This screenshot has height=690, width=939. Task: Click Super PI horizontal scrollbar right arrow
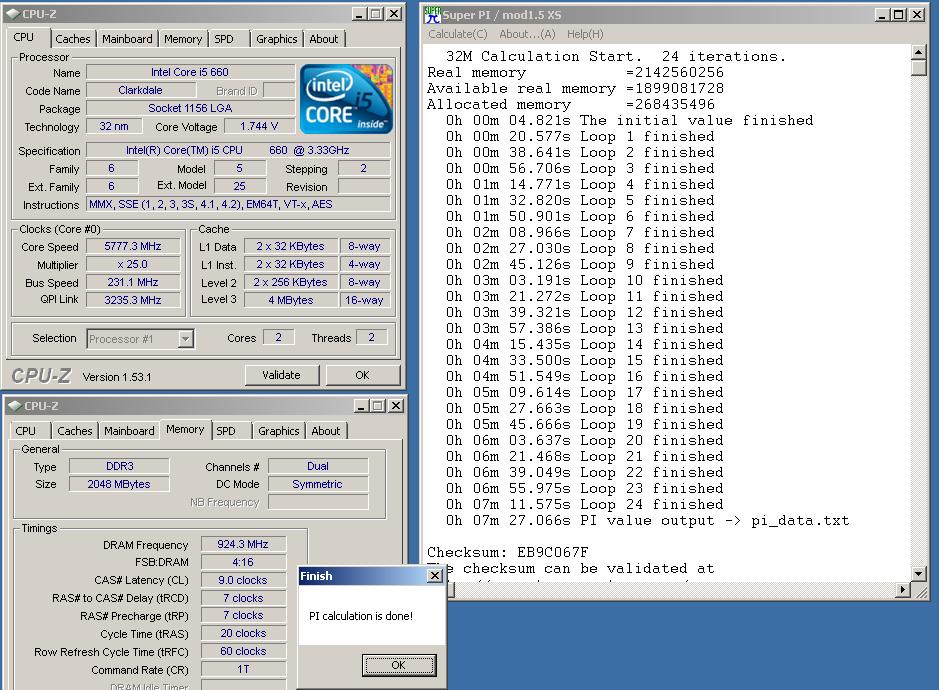coord(904,590)
